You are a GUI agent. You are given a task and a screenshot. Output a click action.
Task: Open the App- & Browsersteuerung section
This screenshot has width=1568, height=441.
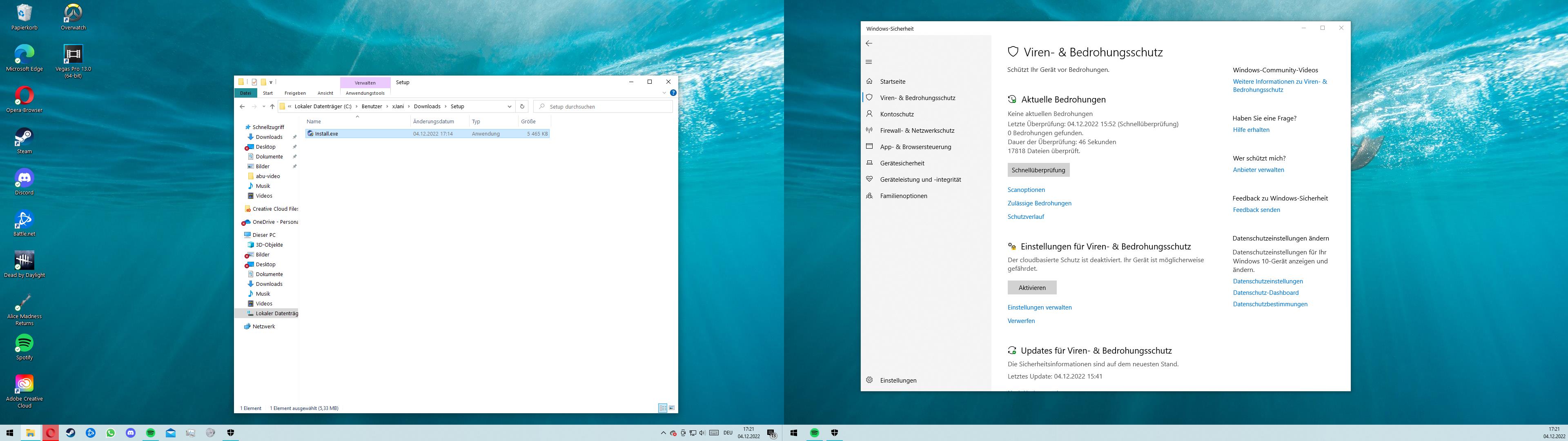tap(915, 147)
